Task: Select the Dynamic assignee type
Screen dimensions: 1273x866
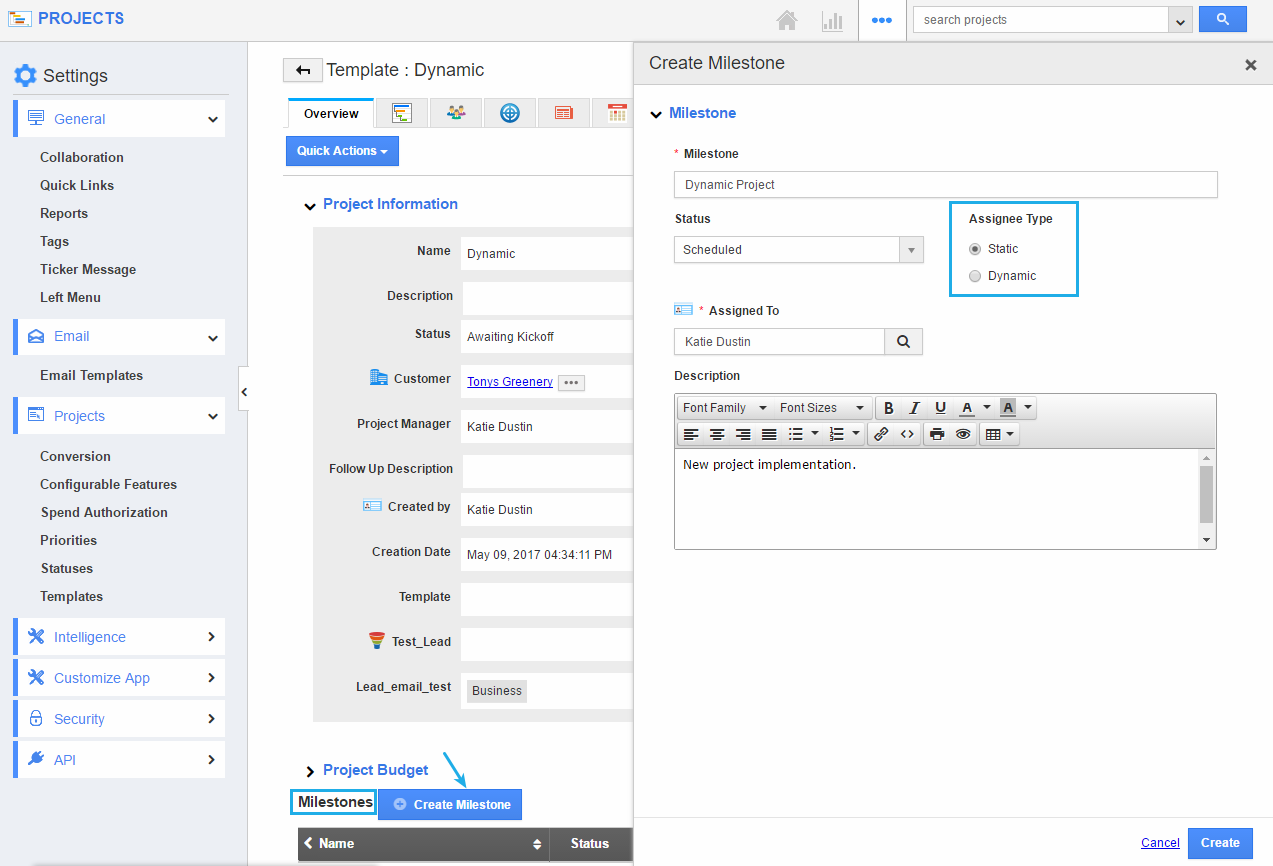Action: pos(975,276)
